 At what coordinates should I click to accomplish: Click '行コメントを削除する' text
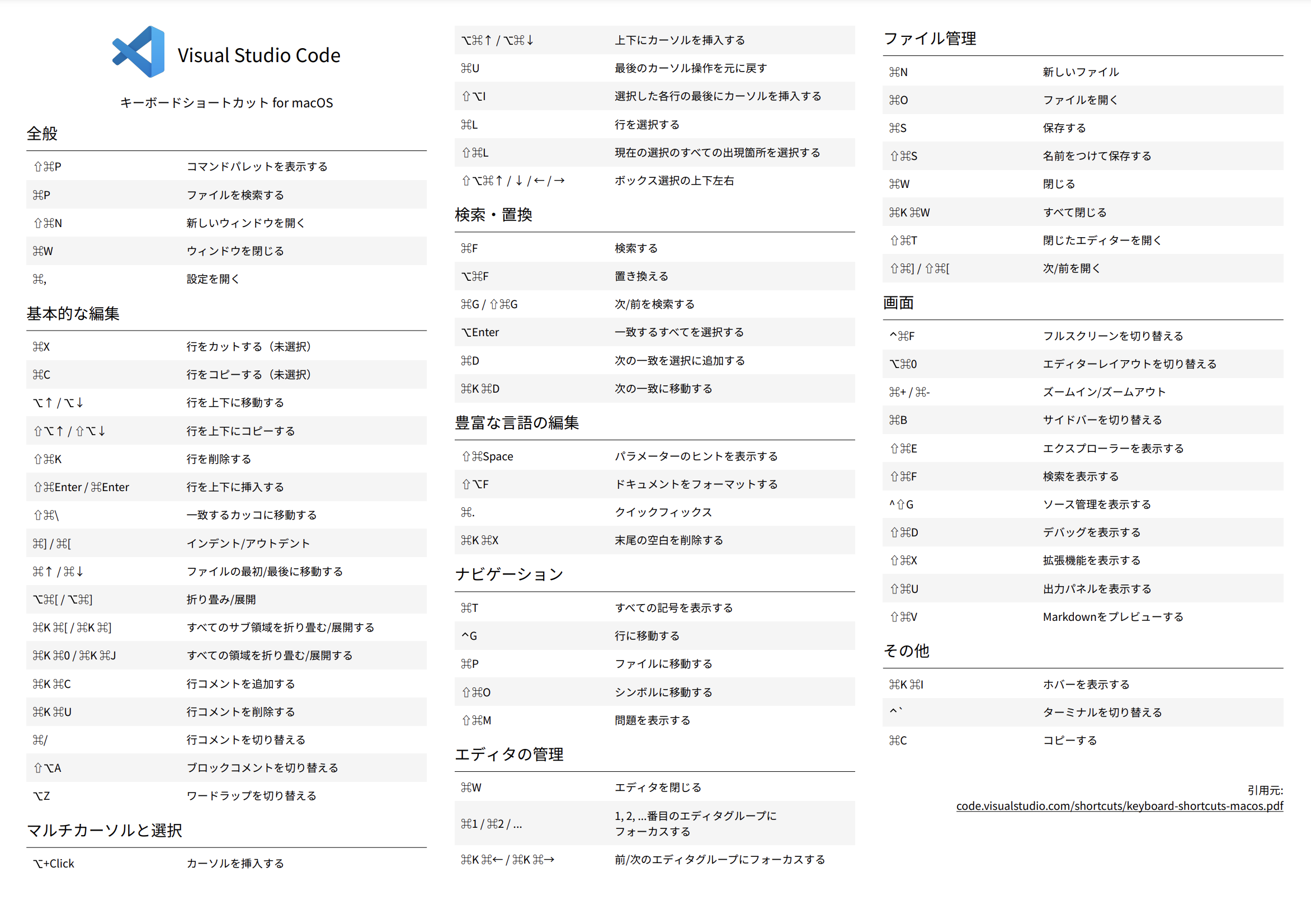coord(240,712)
